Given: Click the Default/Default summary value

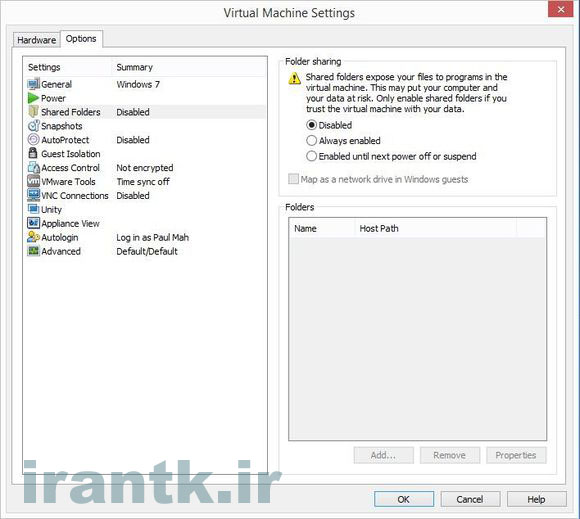Looking at the screenshot, I should pos(147,252).
